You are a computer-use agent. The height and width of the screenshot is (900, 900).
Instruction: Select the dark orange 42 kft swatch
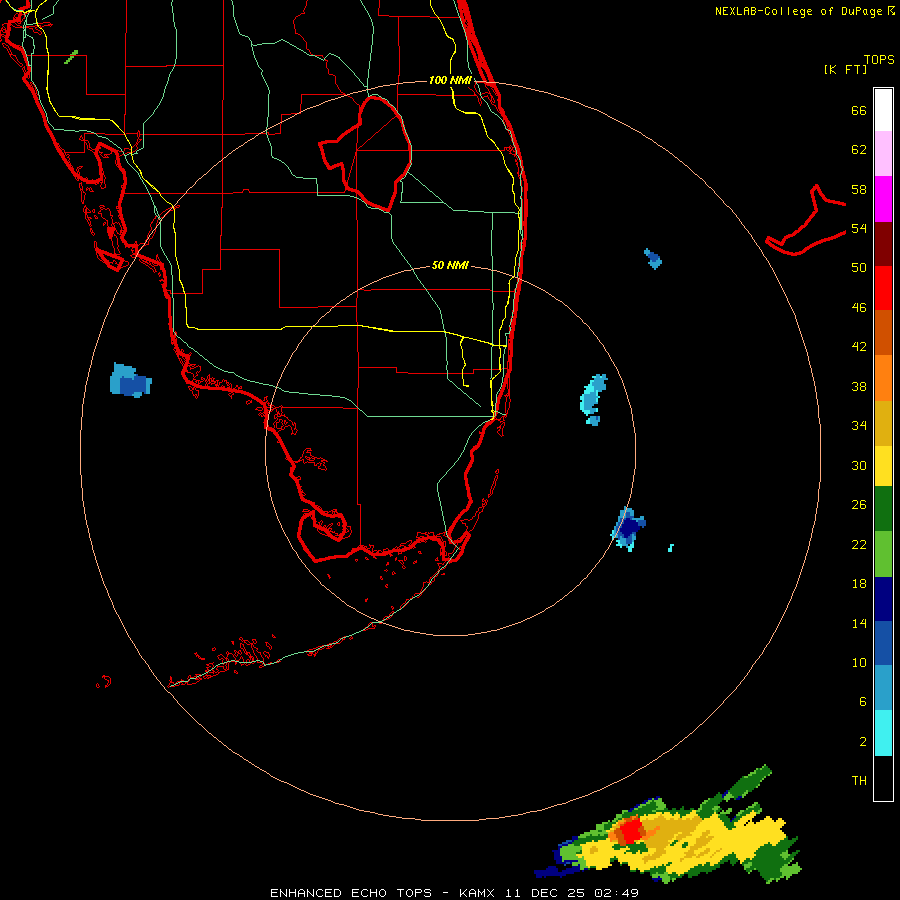coord(883,332)
